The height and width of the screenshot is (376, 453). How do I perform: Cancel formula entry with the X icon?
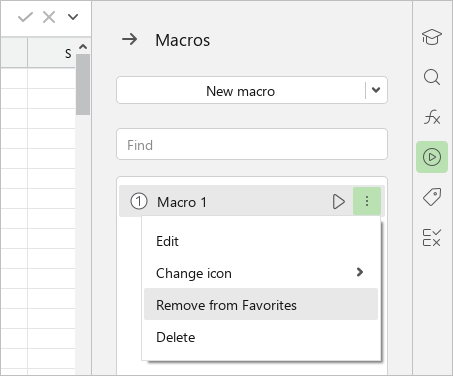(49, 17)
